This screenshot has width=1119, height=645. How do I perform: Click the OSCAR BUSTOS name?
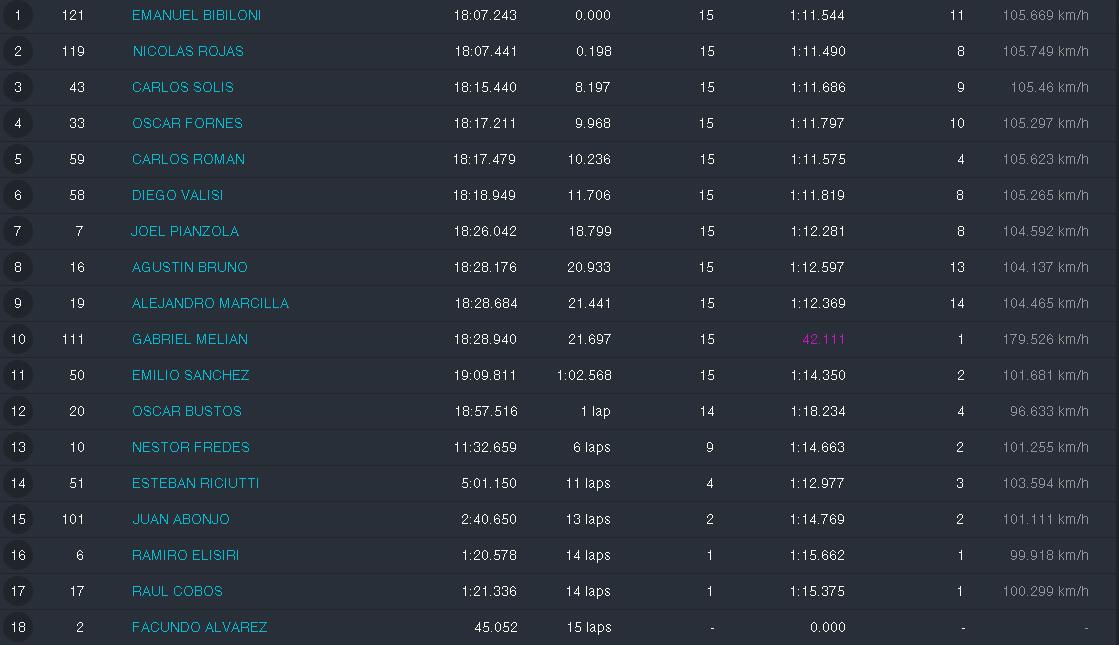[187, 411]
